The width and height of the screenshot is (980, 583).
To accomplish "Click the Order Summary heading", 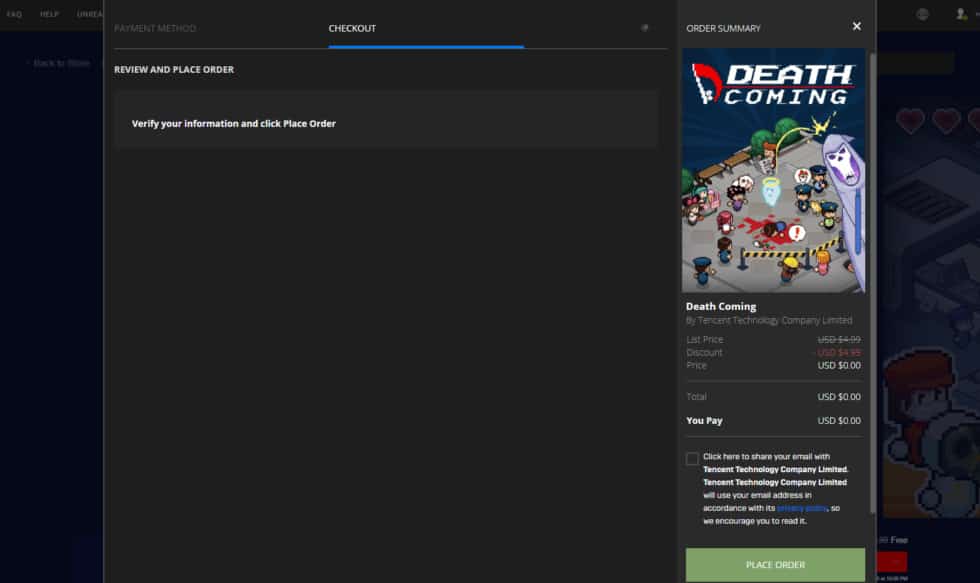I will [x=723, y=28].
